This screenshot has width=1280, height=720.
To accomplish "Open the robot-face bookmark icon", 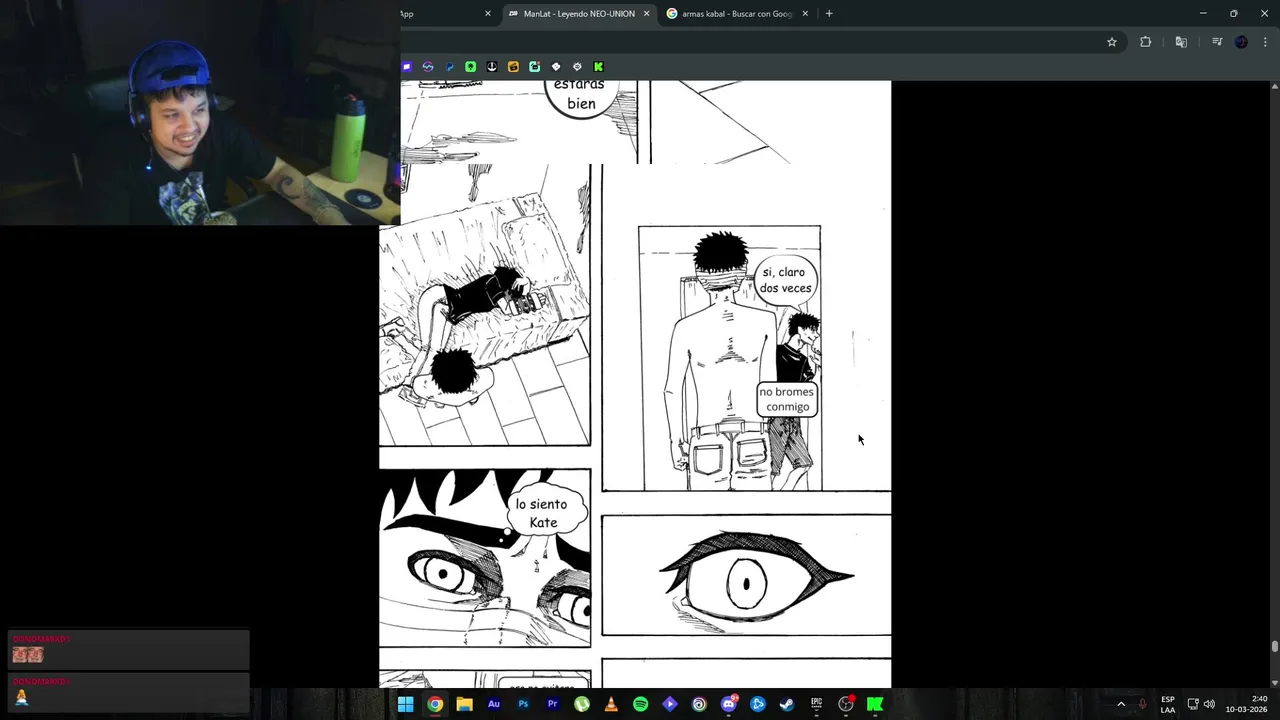I will click(577, 67).
